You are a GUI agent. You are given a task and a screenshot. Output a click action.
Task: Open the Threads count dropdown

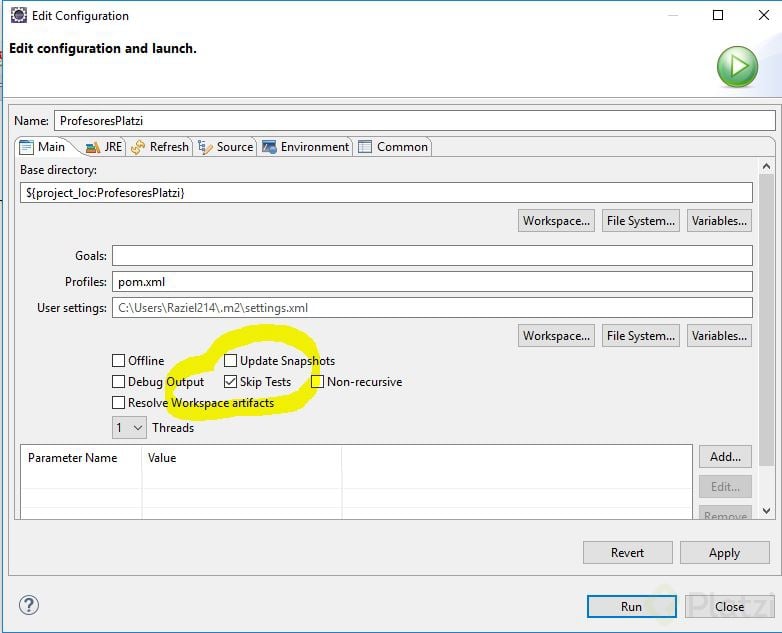click(x=129, y=427)
